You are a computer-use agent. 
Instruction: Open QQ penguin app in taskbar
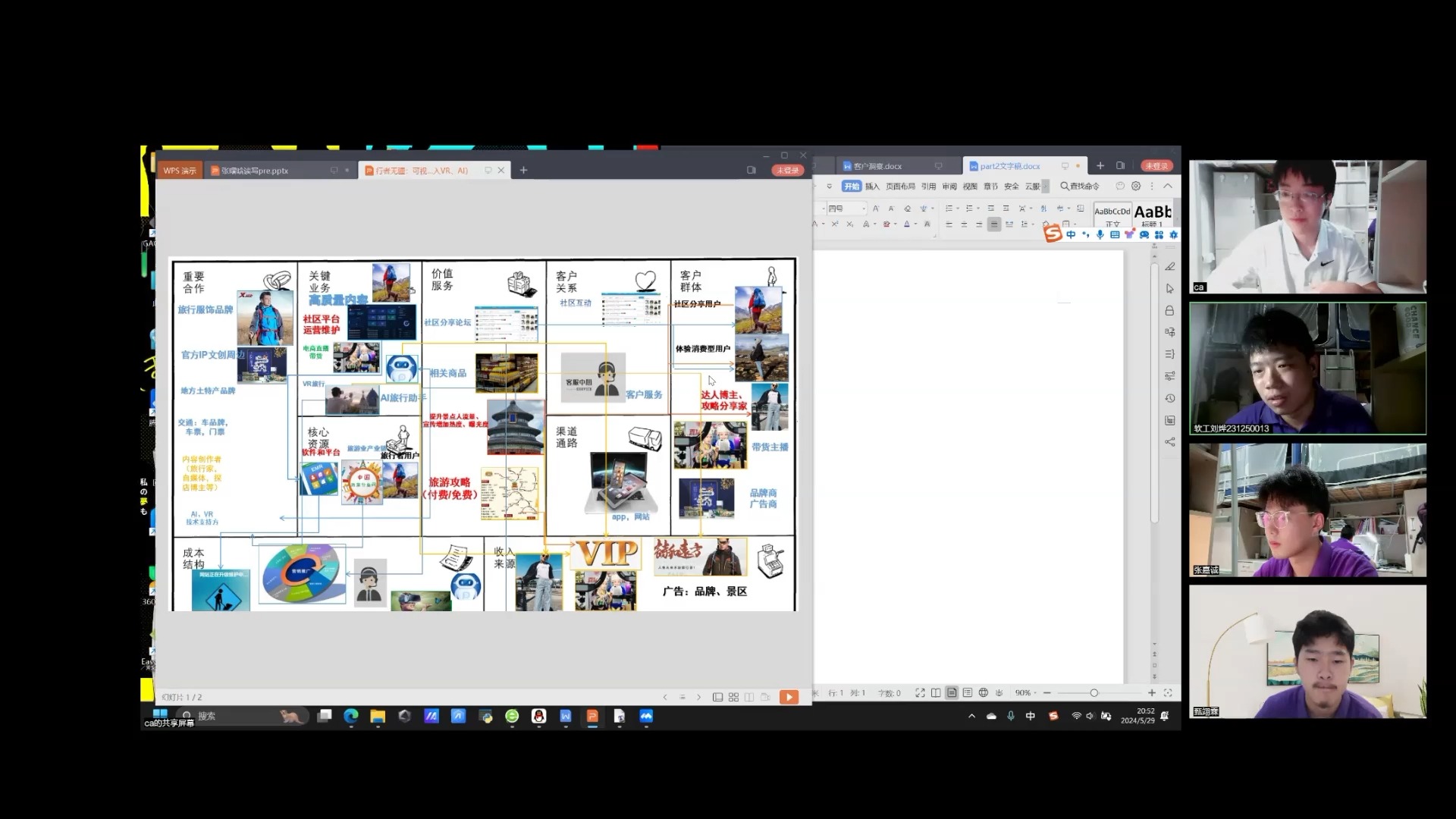[x=539, y=716]
